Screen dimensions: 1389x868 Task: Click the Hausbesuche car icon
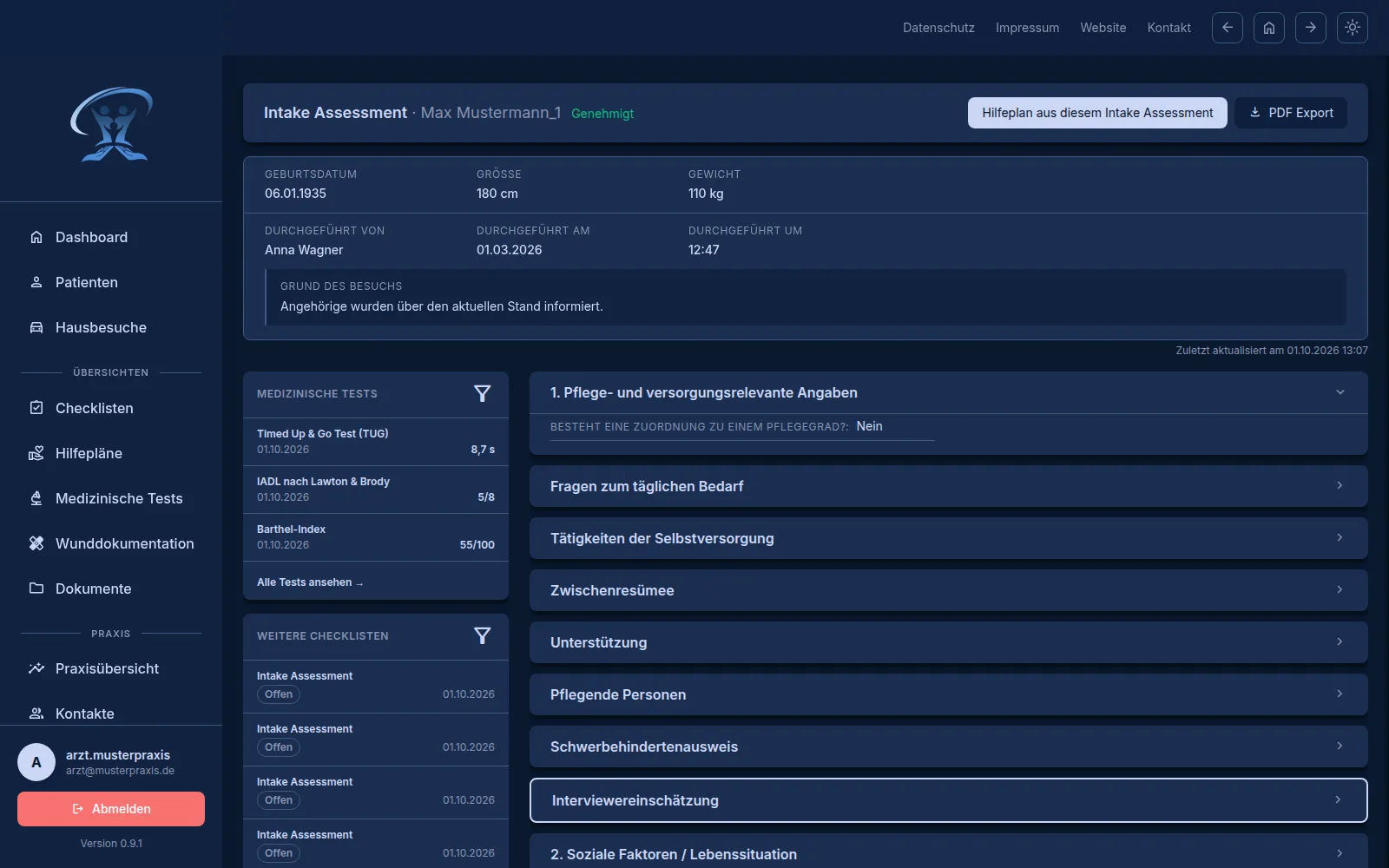(x=36, y=327)
